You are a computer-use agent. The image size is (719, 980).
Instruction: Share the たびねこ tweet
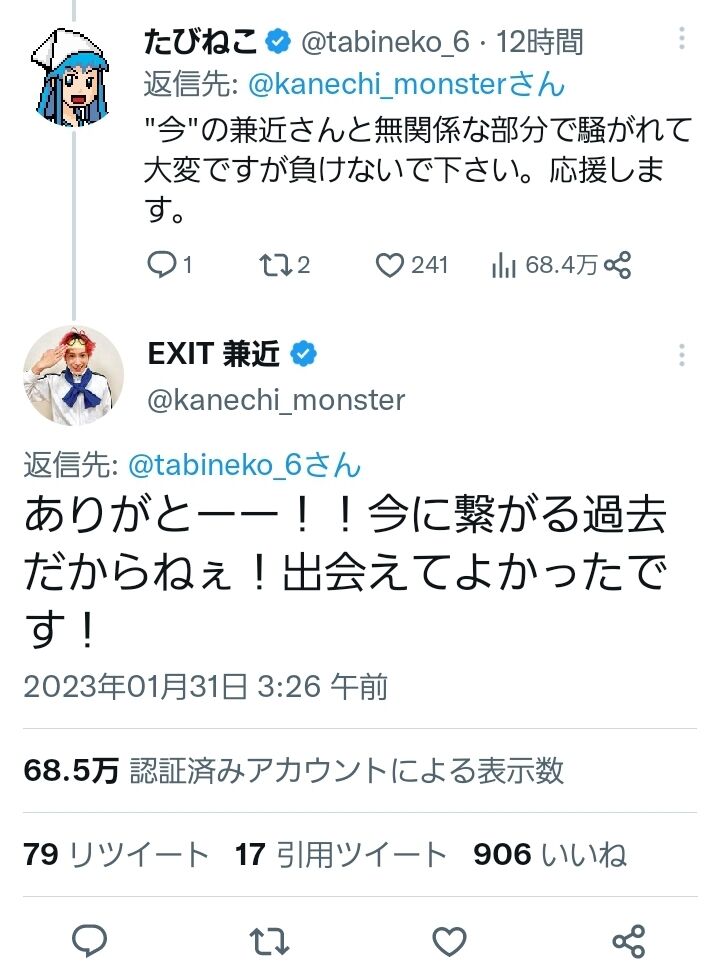[x=618, y=264]
